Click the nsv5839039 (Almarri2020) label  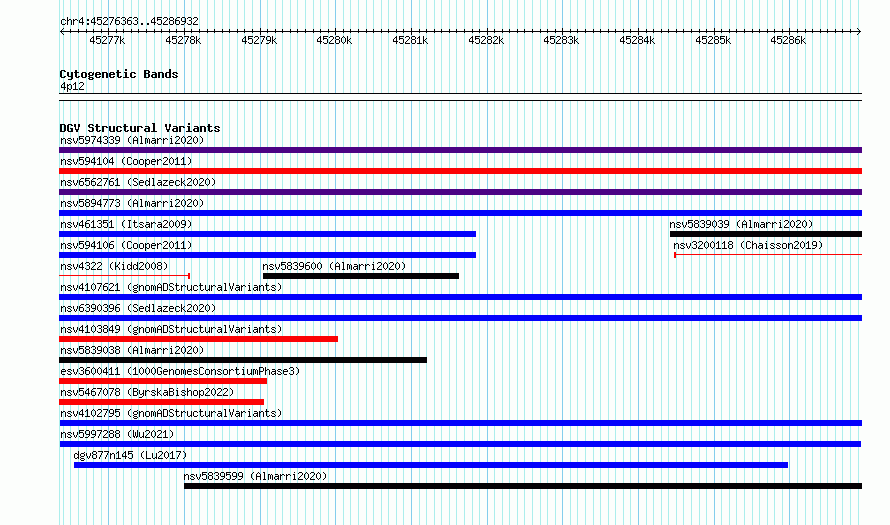point(741,224)
